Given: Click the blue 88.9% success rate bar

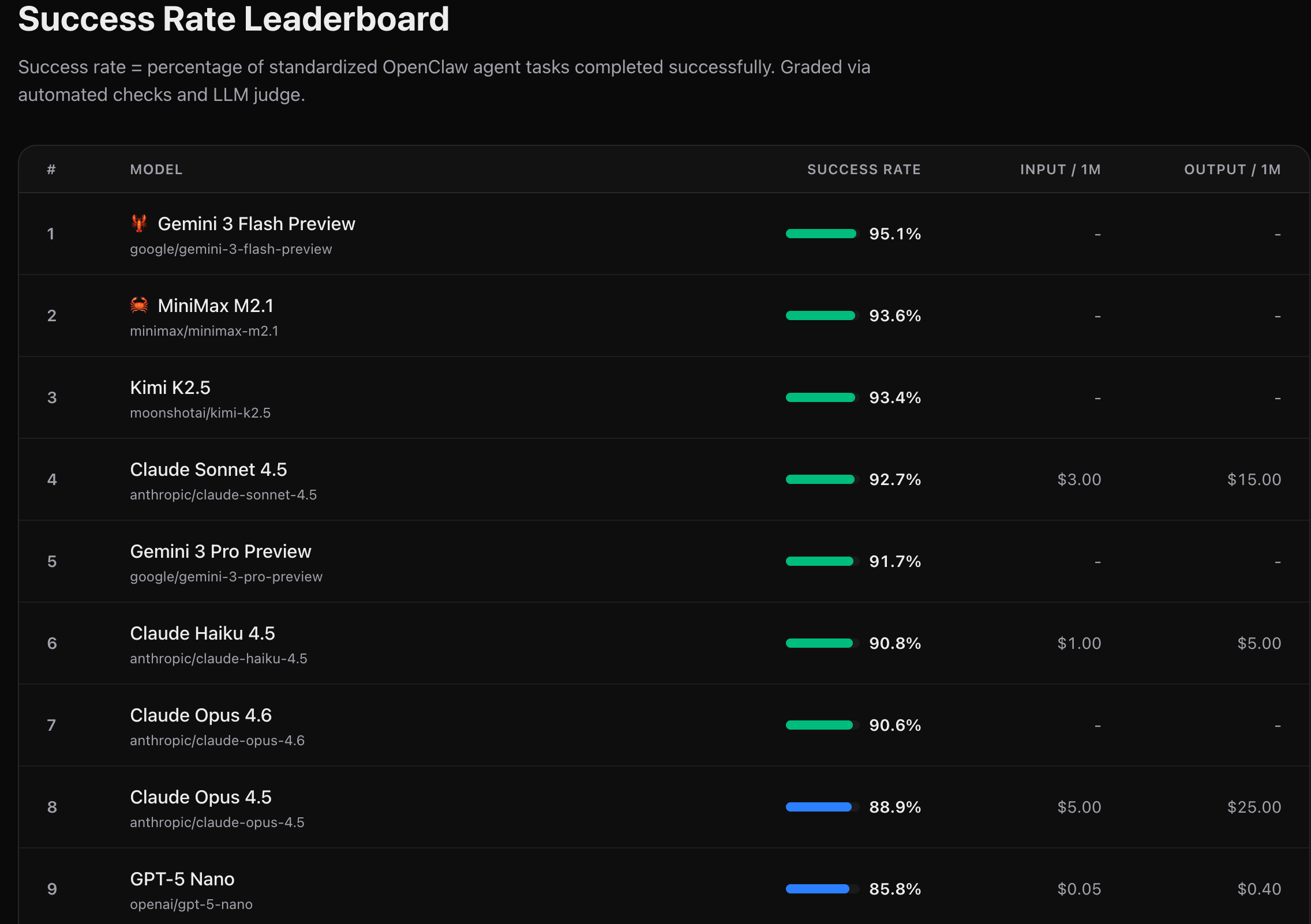Looking at the screenshot, I should [818, 807].
